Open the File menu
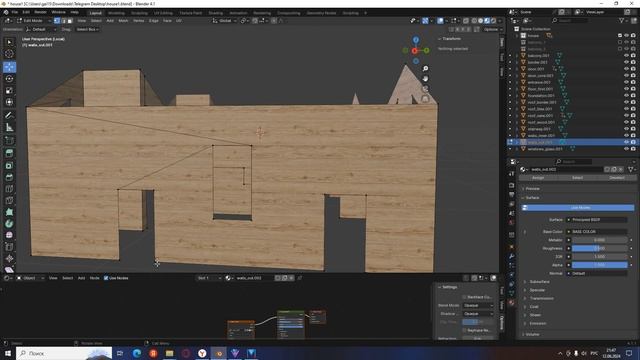Screen dimensions: 640x360 click(x=15, y=12)
